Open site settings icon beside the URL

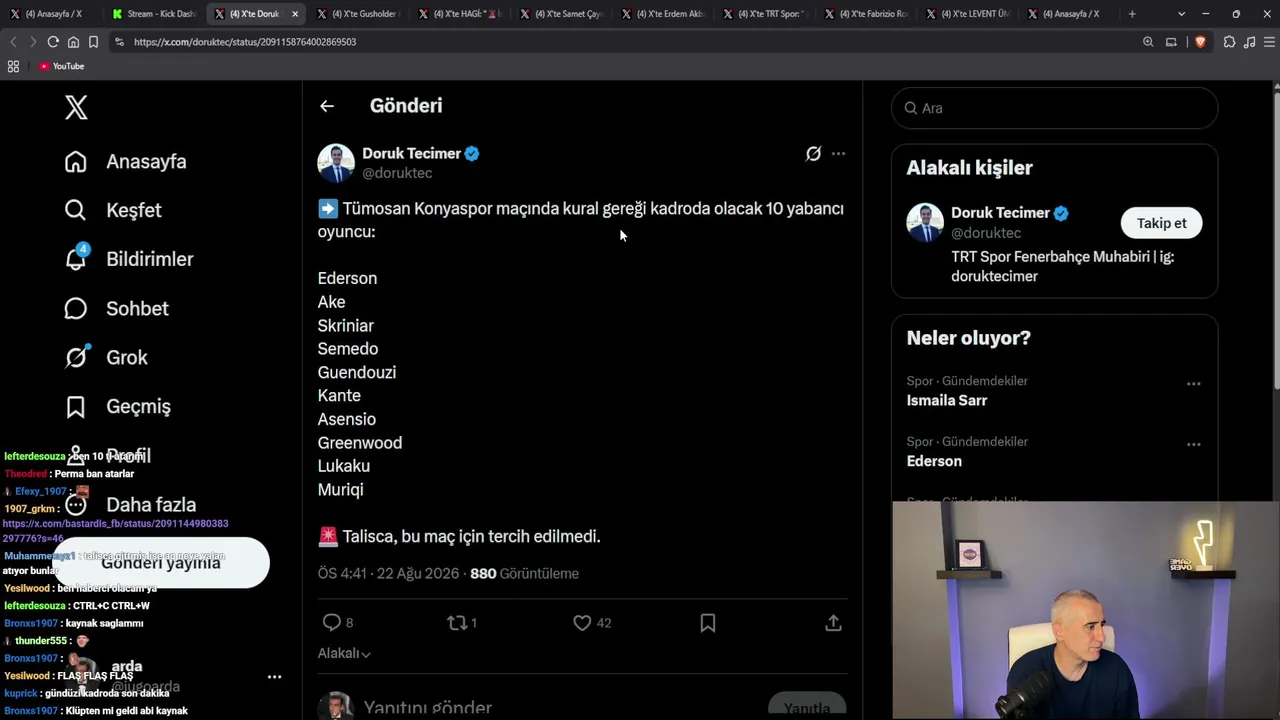(x=119, y=42)
